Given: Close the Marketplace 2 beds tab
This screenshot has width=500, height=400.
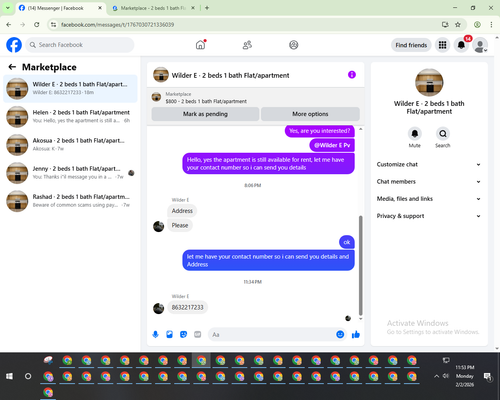Looking at the screenshot, I should pyautogui.click(x=193, y=8).
